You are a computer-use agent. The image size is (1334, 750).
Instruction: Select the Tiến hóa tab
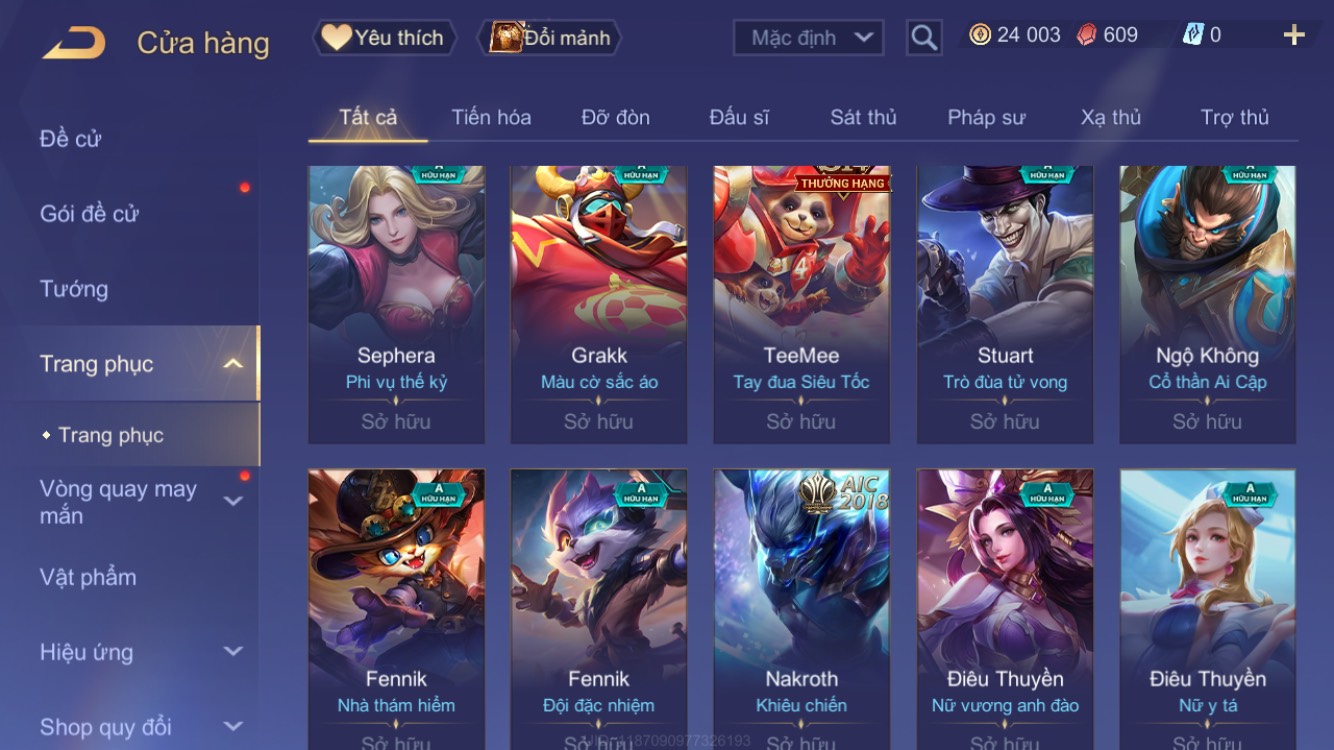491,117
